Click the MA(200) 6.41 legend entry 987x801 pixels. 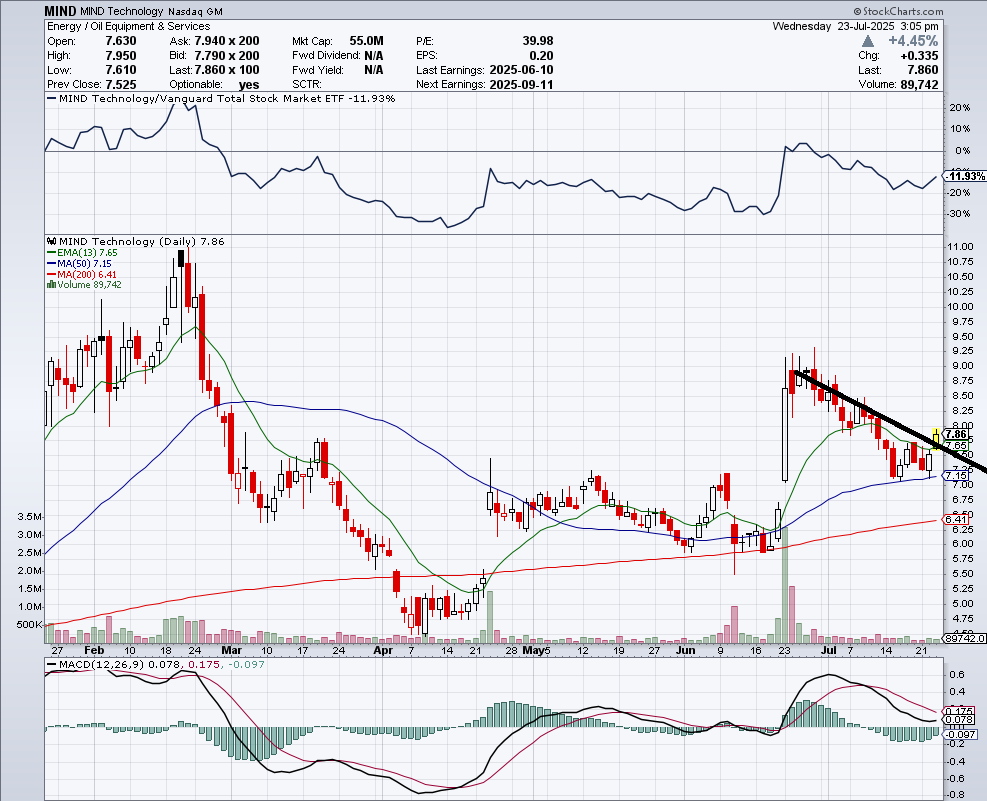click(x=82, y=274)
